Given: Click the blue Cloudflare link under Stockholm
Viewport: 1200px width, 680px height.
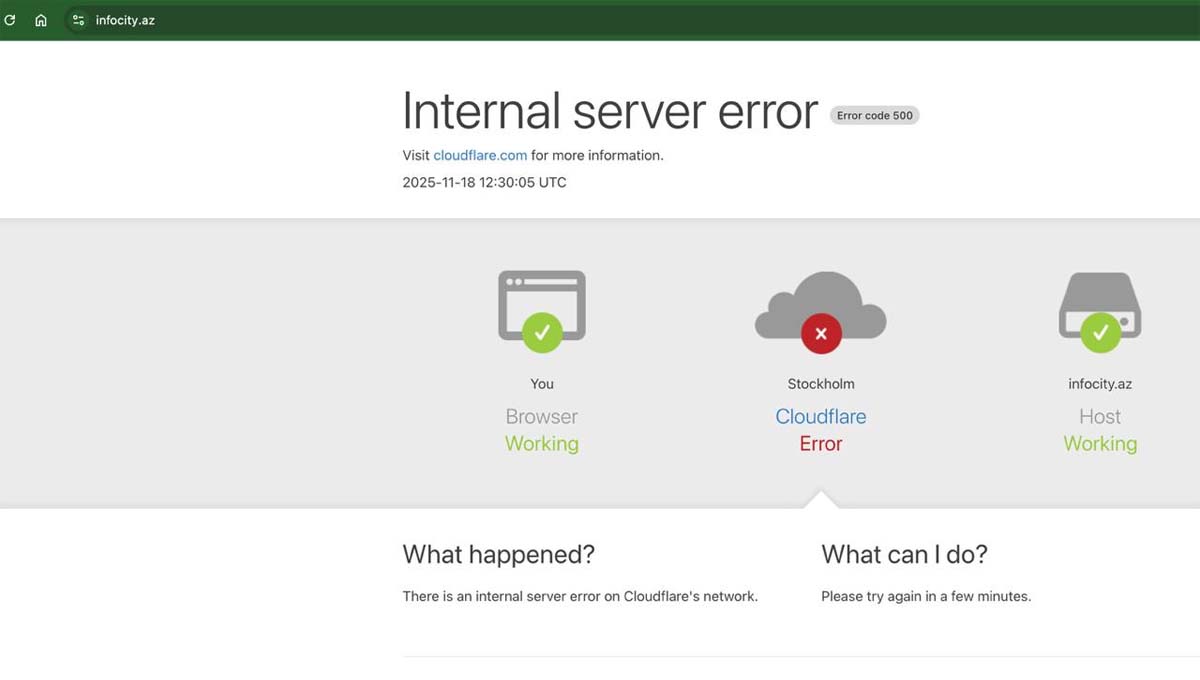Looking at the screenshot, I should [821, 417].
